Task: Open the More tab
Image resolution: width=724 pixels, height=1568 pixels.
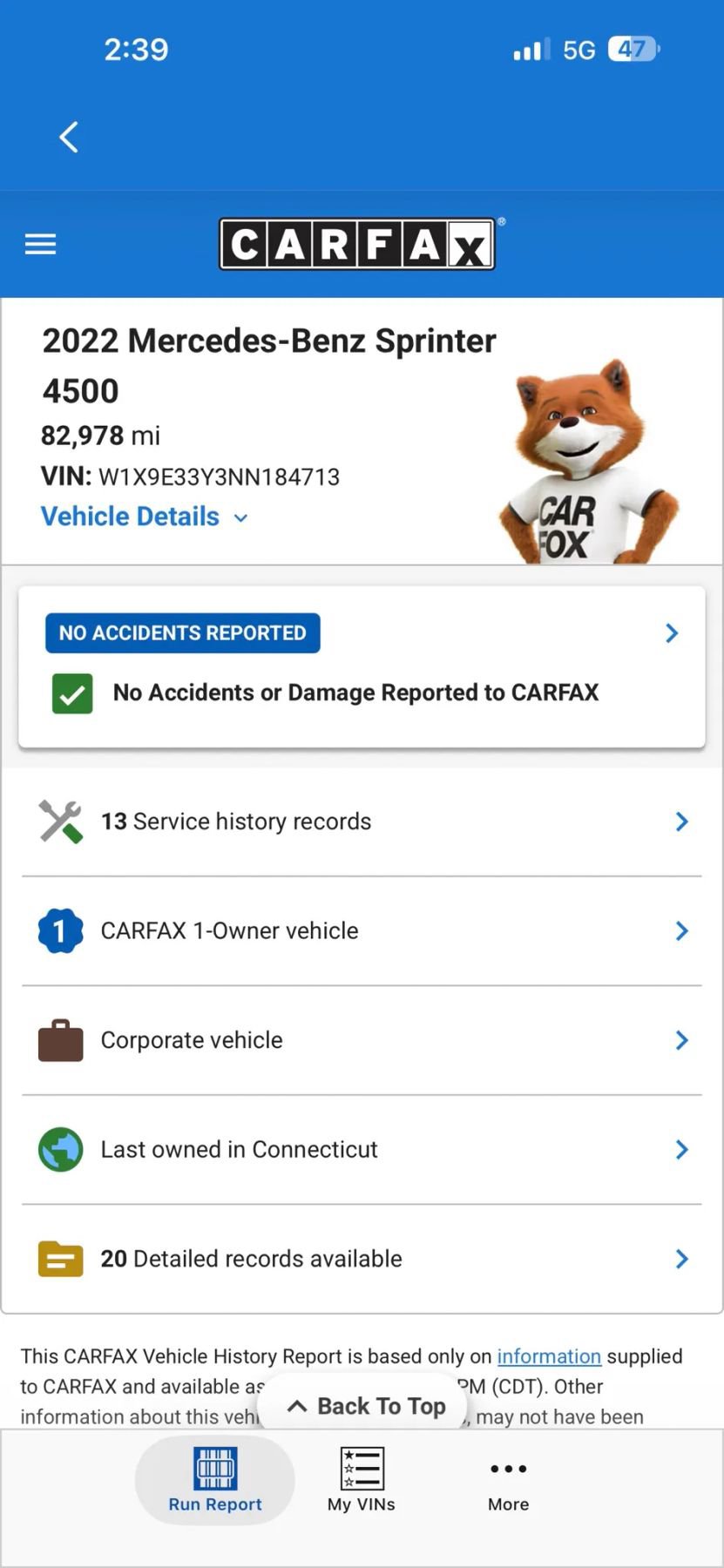Action: 508,1481
